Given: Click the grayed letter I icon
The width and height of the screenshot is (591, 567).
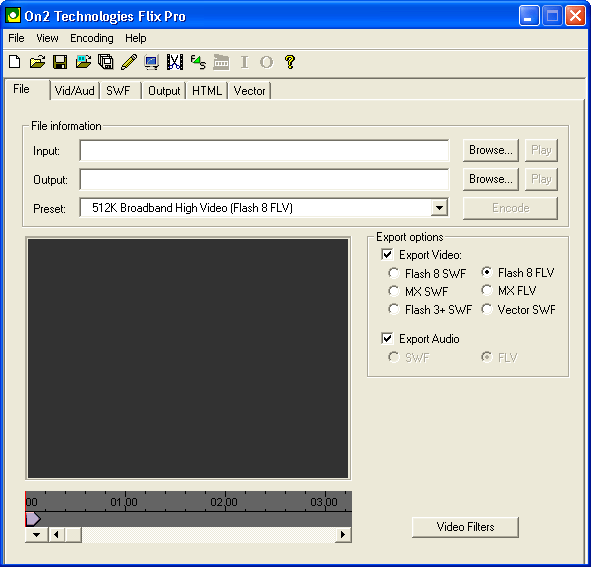Looking at the screenshot, I should (244, 62).
